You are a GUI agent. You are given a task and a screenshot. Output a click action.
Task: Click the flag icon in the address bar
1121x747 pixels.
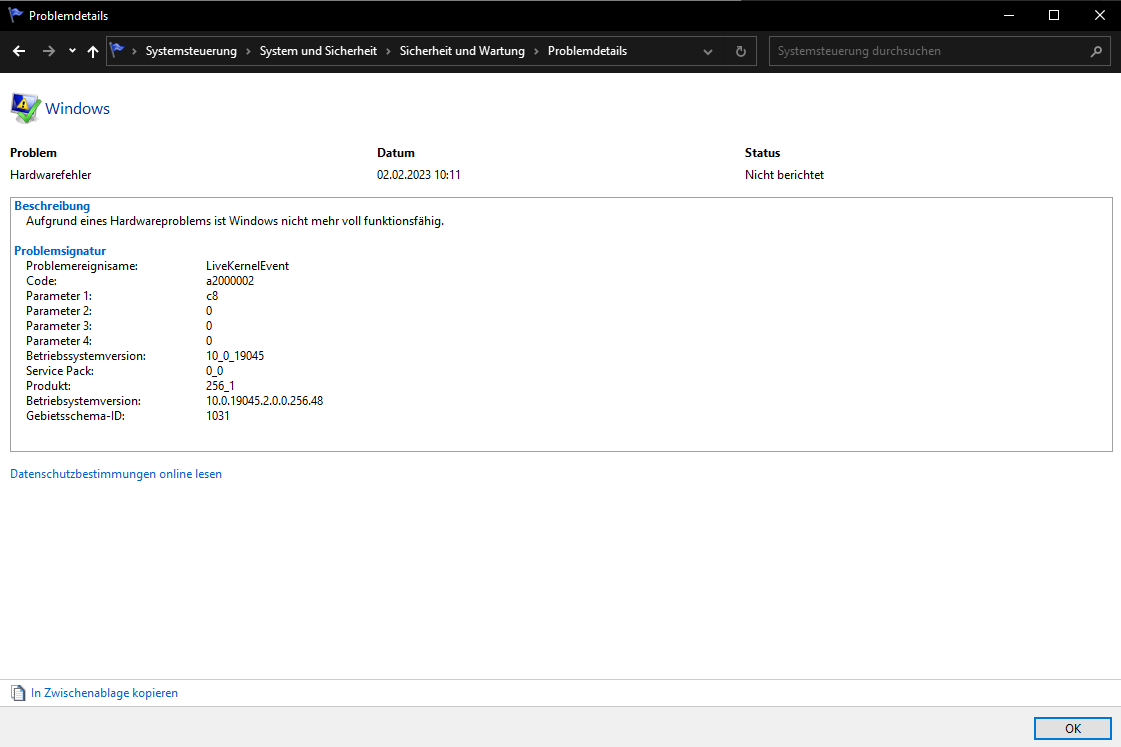coord(117,51)
